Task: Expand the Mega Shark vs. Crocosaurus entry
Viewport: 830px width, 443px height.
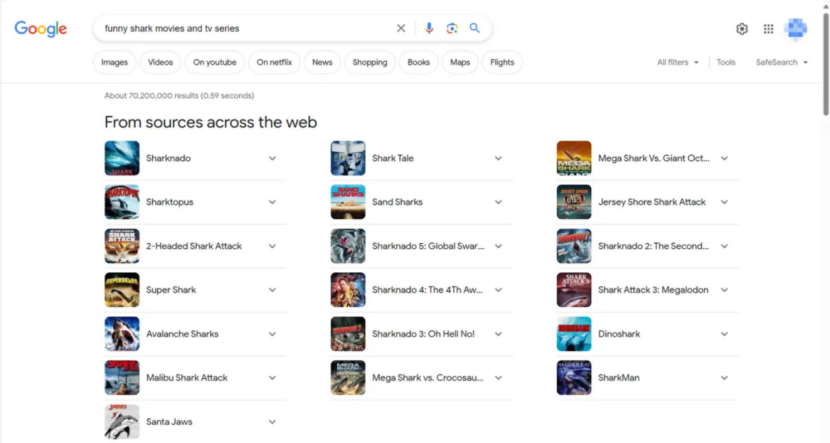Action: click(498, 378)
